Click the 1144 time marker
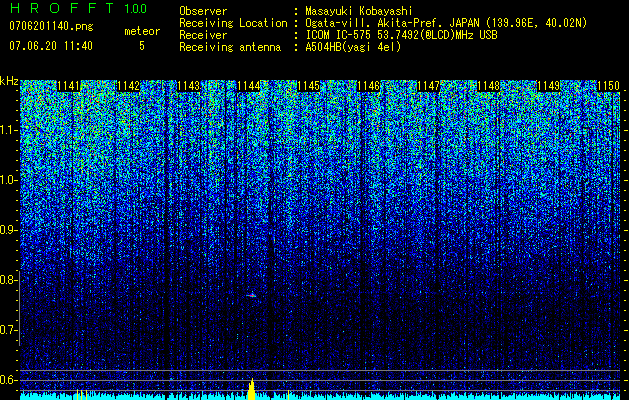This screenshot has width=629, height=400. [x=249, y=86]
